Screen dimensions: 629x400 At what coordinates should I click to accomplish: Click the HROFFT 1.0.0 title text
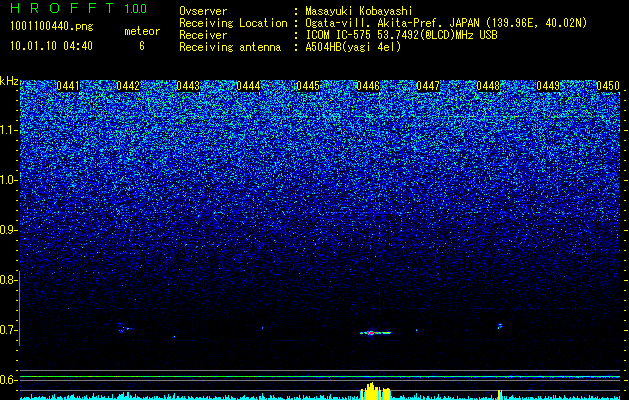78,8
